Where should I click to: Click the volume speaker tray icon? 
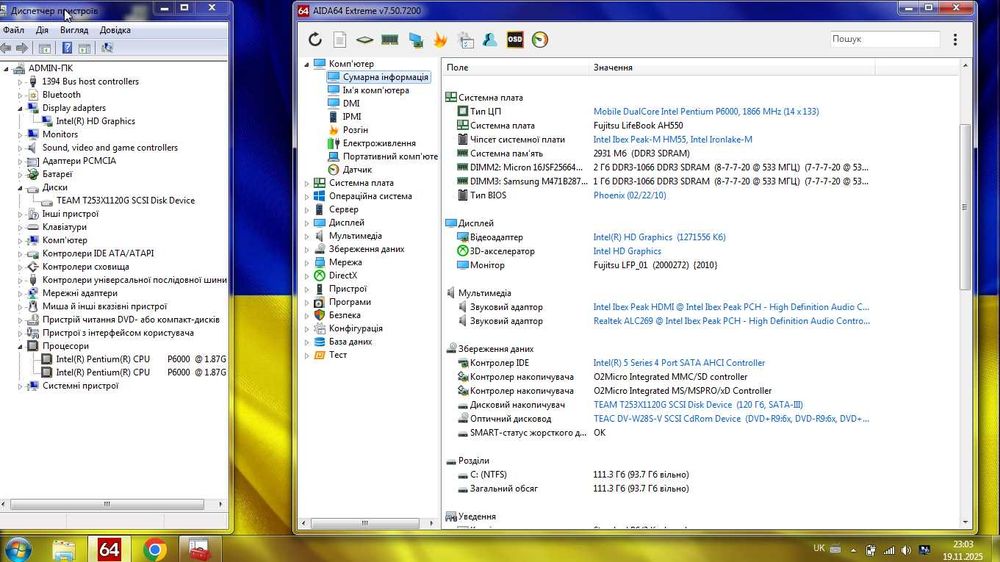pyautogui.click(x=906, y=550)
